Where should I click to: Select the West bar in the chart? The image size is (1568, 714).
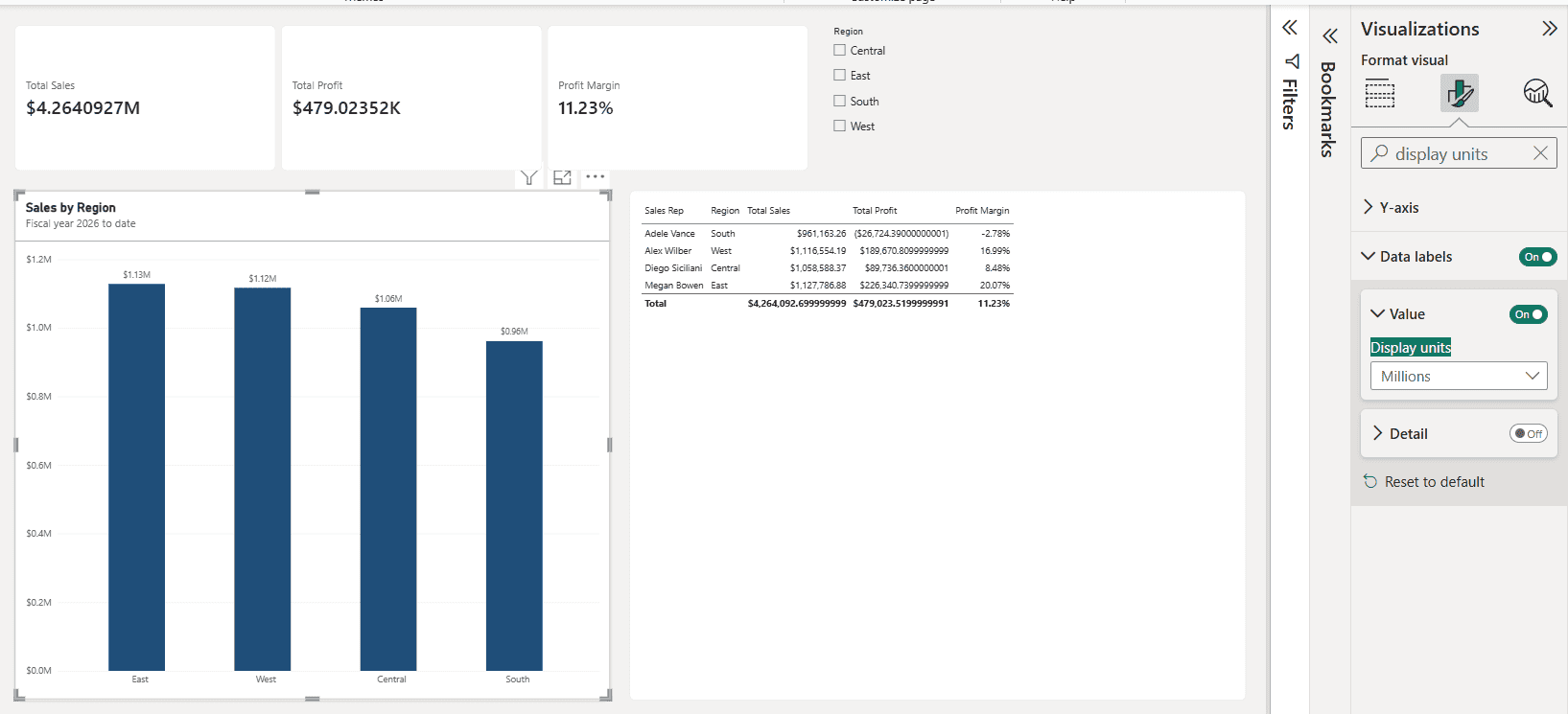tap(263, 479)
